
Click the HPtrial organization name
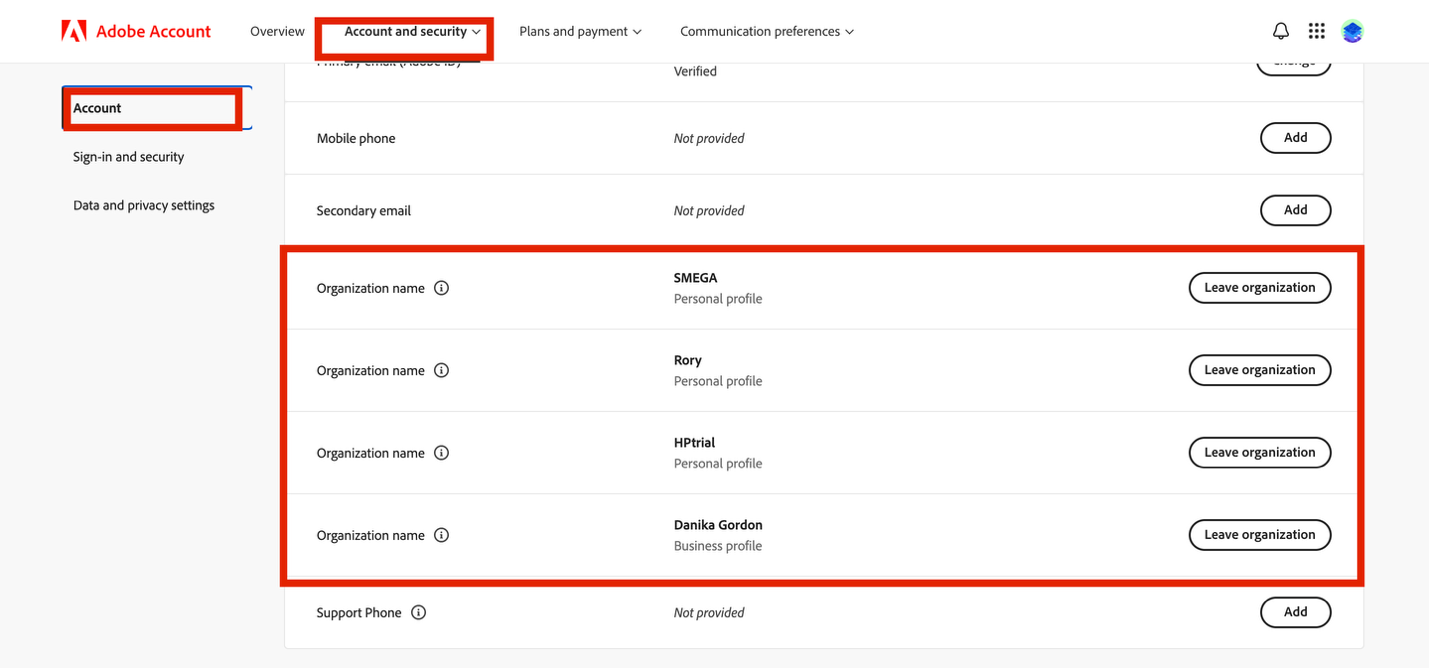pos(694,443)
